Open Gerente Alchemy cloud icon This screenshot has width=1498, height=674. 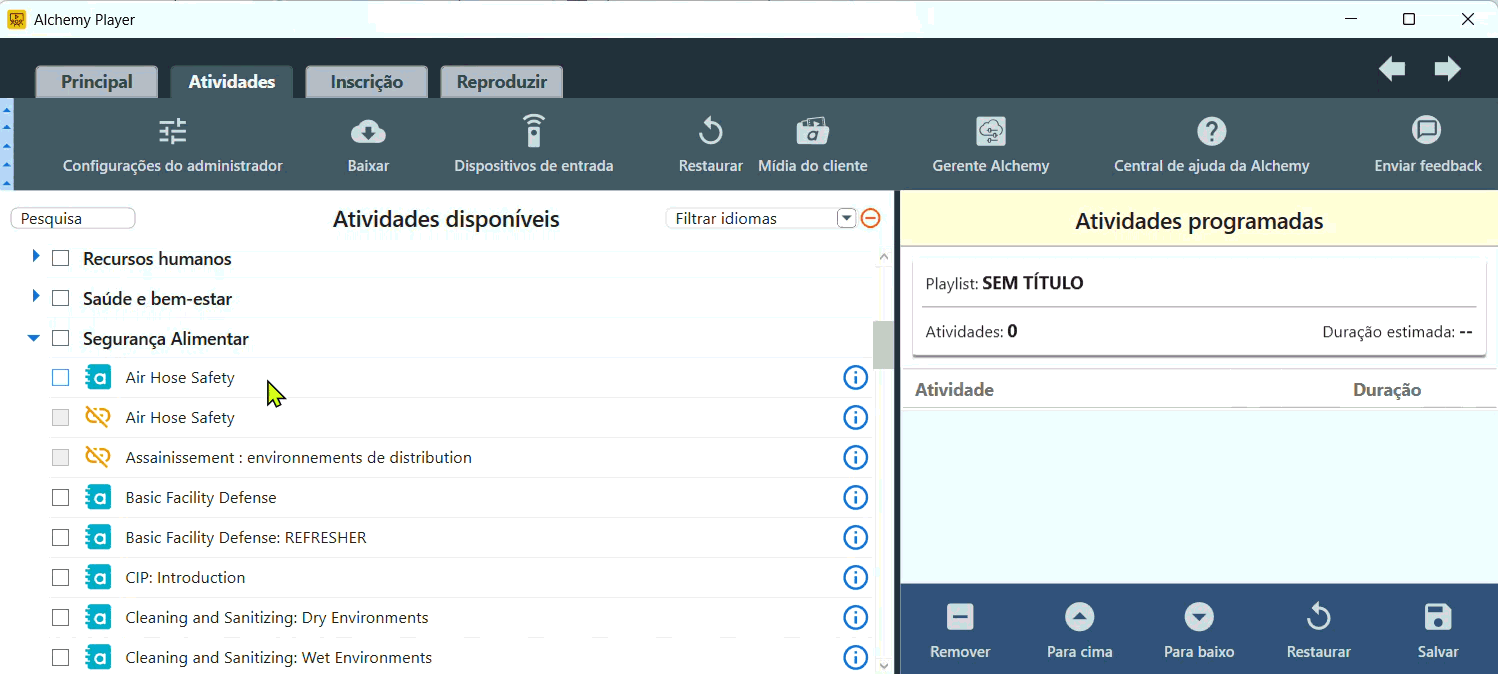pos(991,131)
